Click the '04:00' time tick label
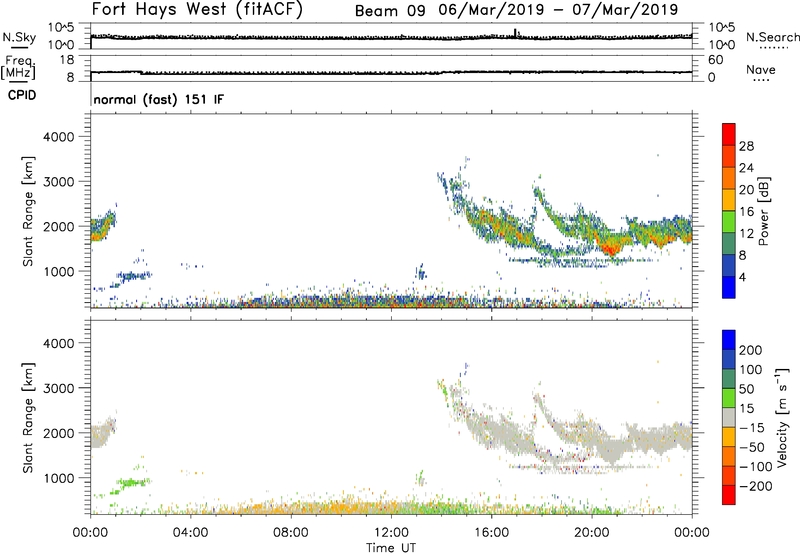 (190, 533)
